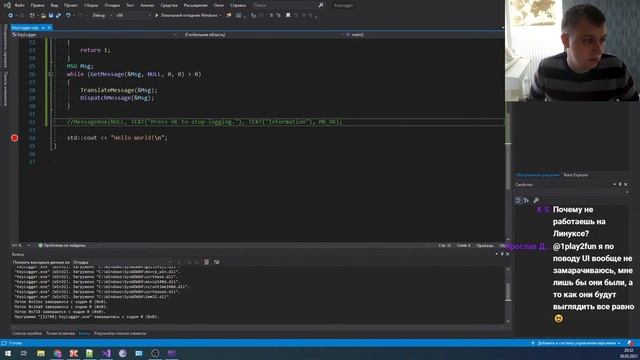Click the navigate backward toolbar icon
This screenshot has height=360, width=640.
pos(11,16)
